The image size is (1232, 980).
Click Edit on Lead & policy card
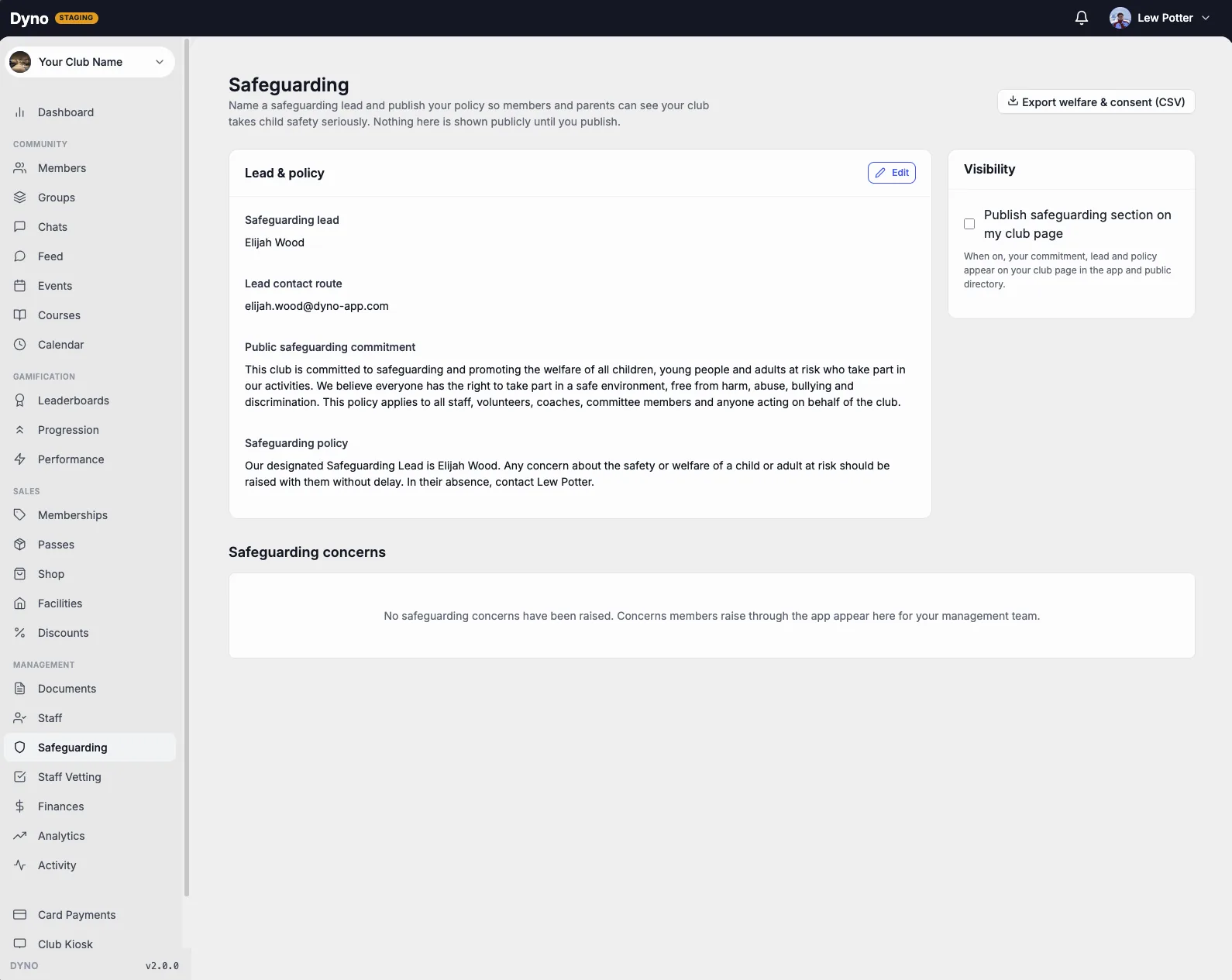coord(892,173)
